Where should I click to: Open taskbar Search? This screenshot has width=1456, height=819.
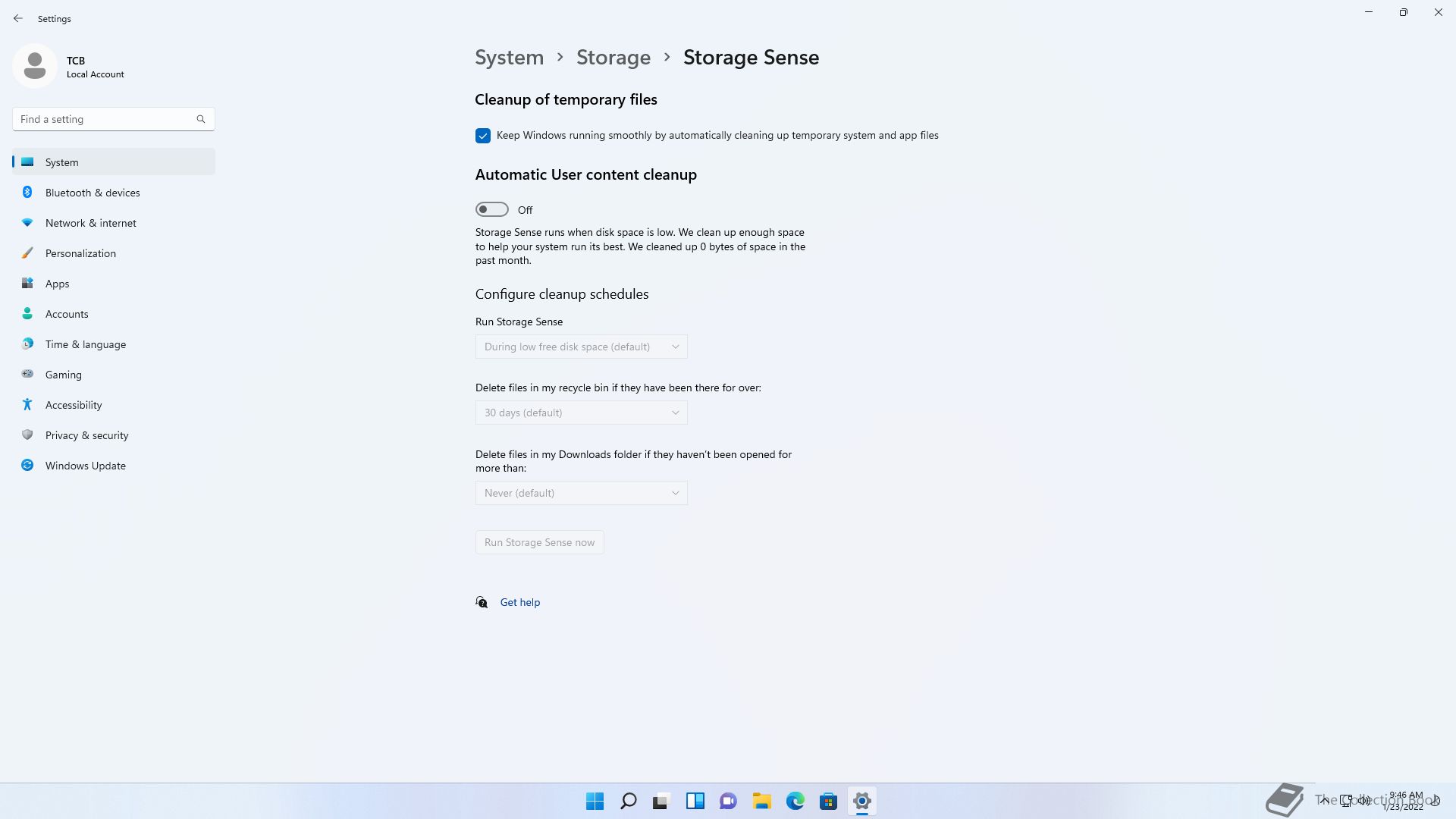coord(629,801)
